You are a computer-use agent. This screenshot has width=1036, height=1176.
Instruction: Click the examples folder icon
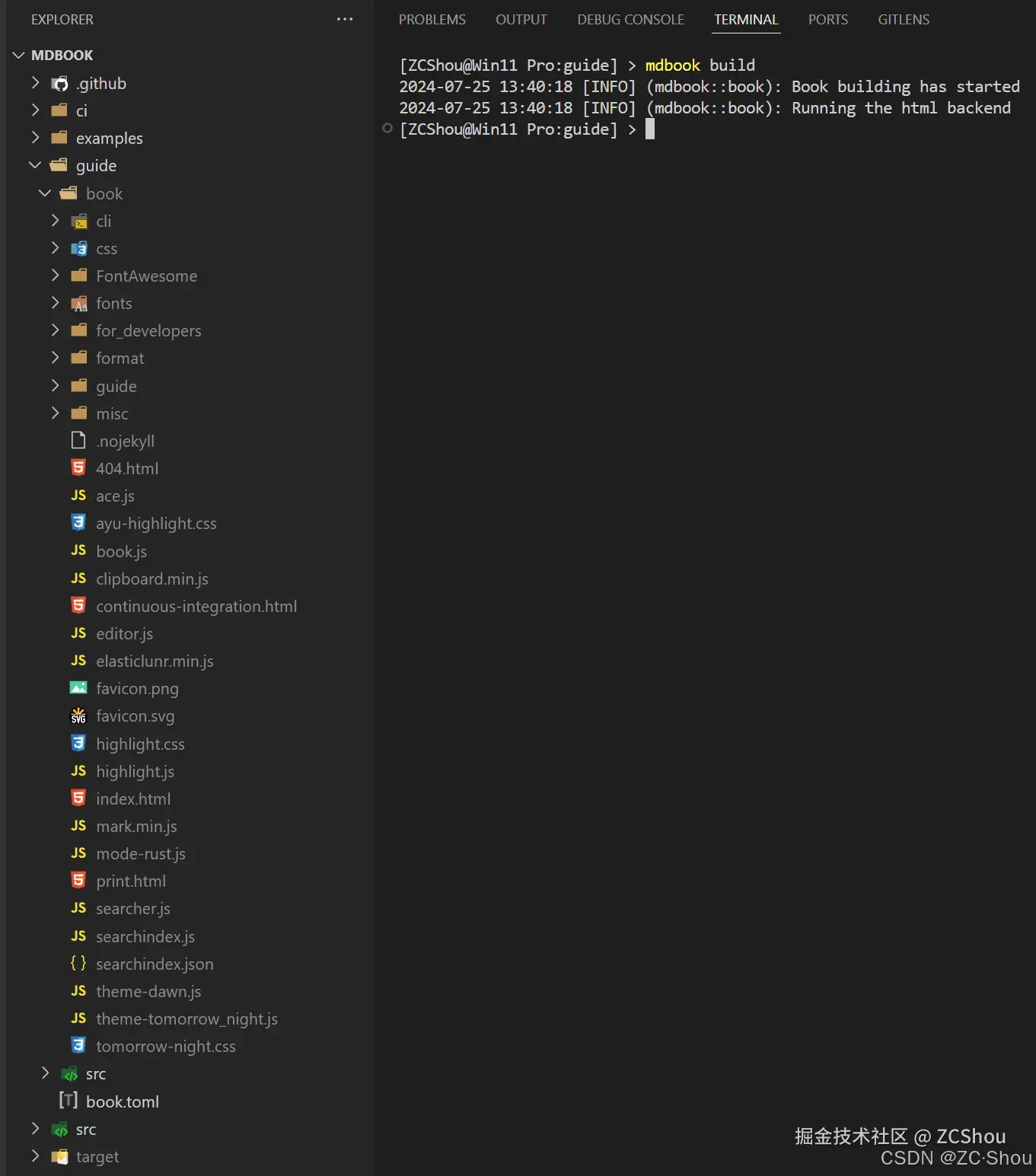59,139
